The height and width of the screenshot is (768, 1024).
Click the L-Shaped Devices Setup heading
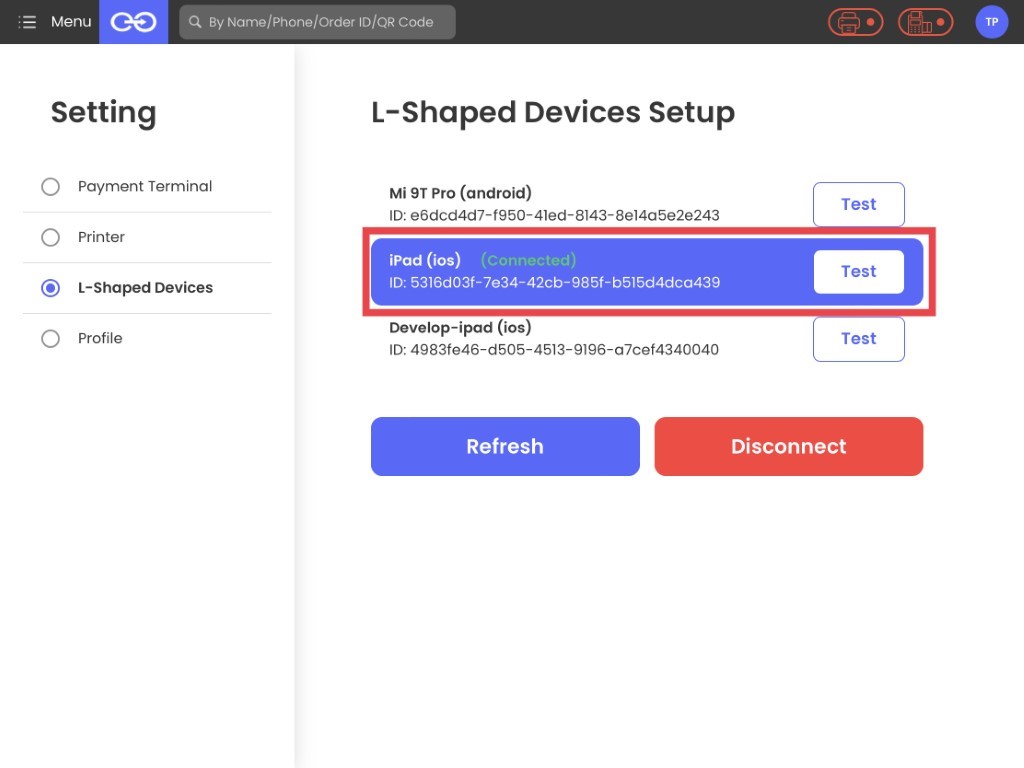(553, 112)
